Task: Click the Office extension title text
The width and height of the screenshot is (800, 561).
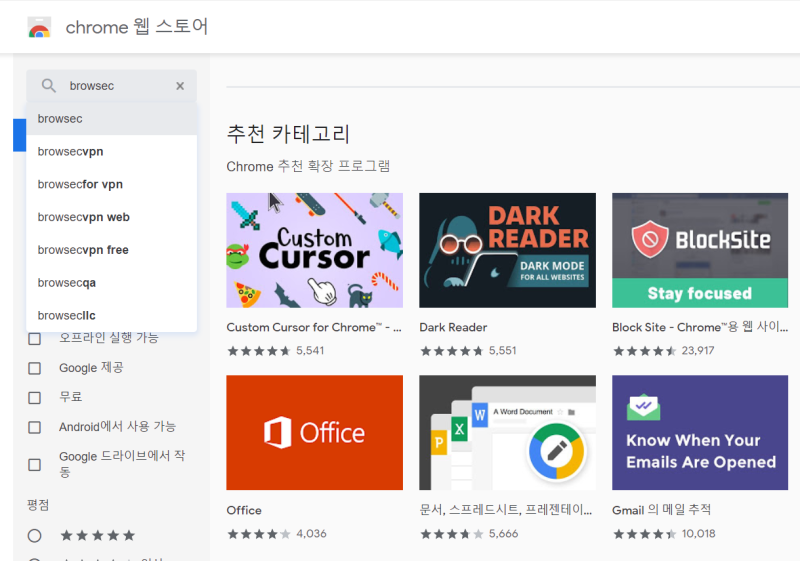Action: coord(244,511)
